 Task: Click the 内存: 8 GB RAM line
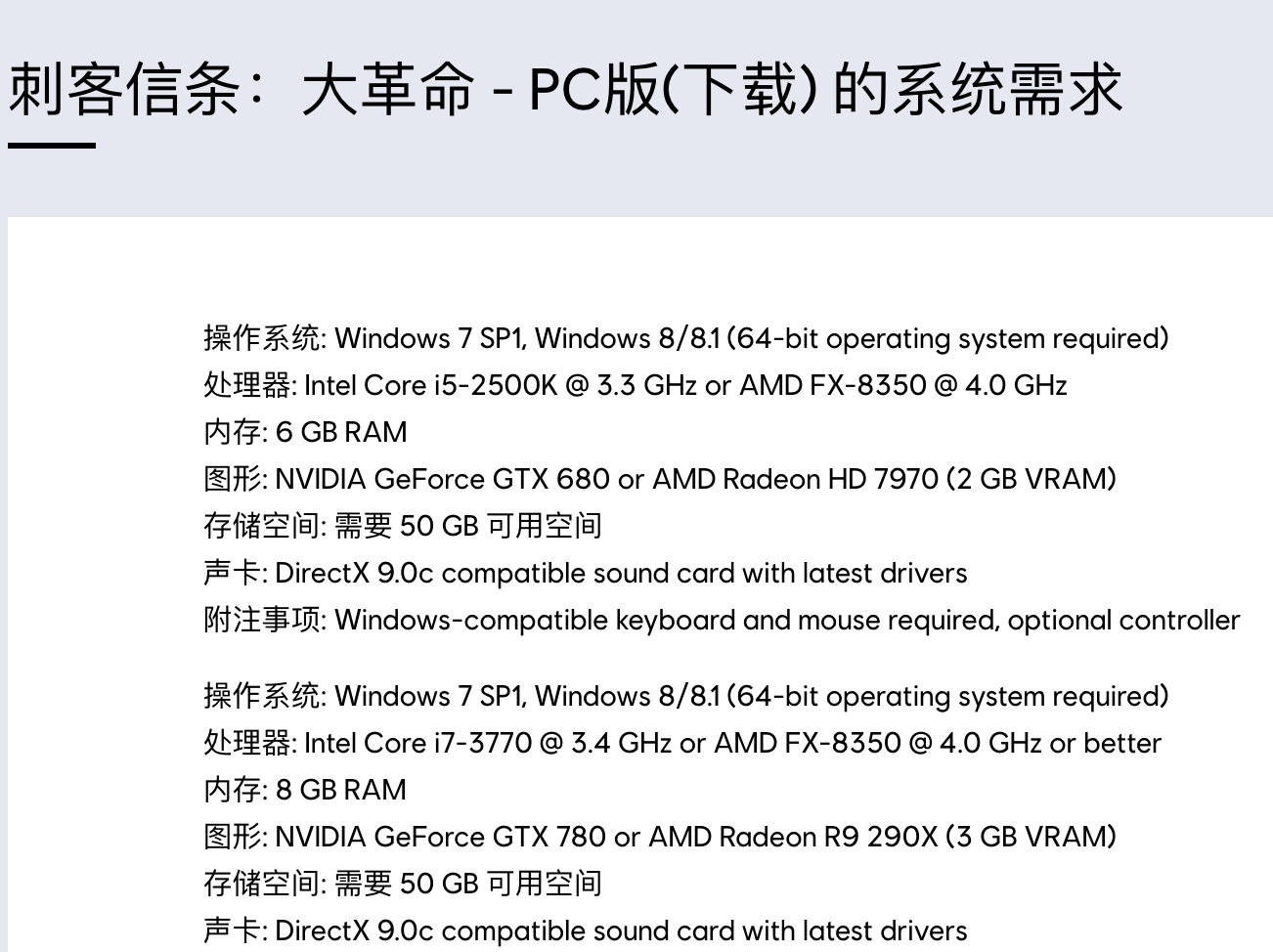(305, 790)
